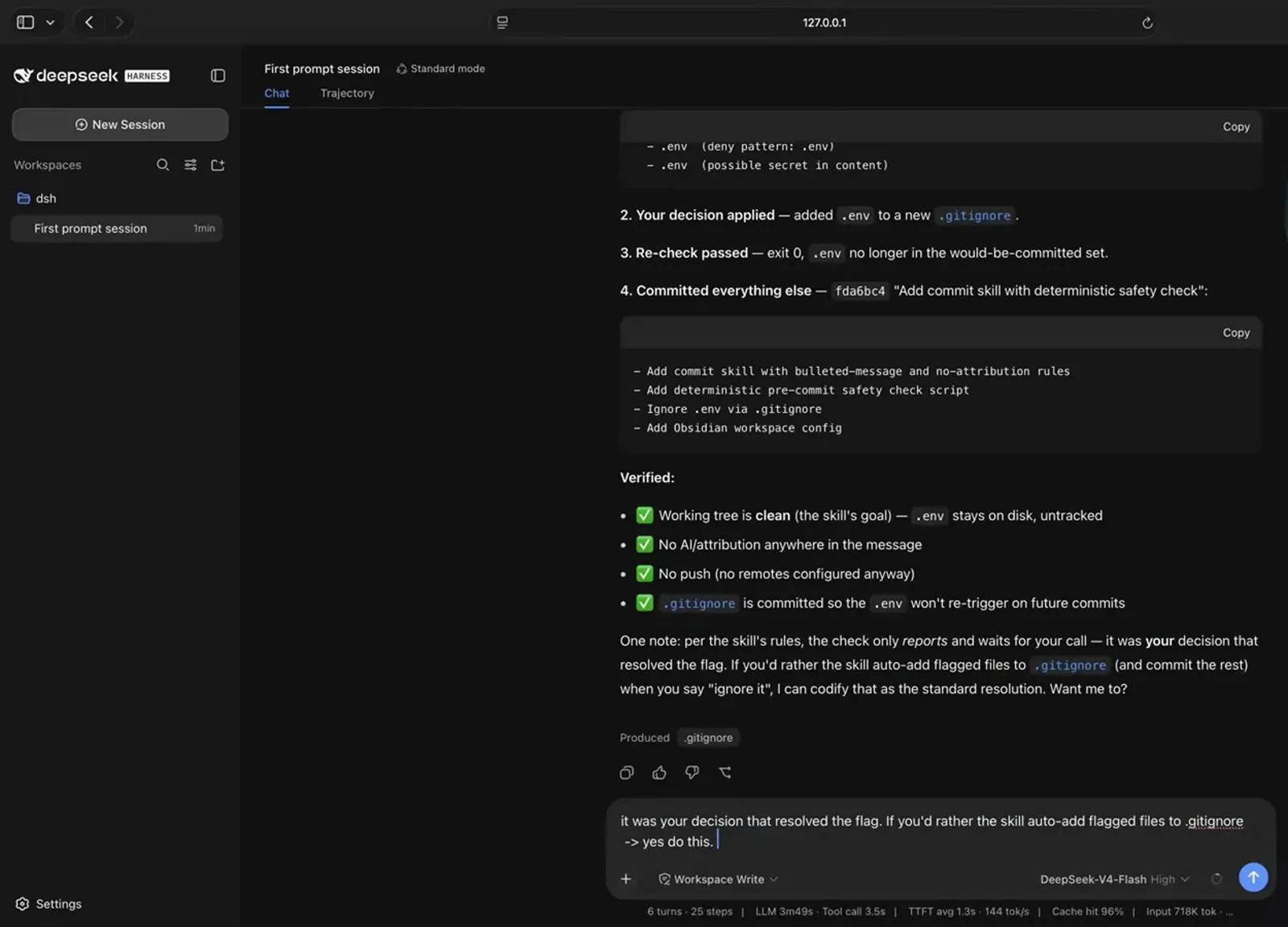This screenshot has height=927, width=1288.
Task: Click the 'Verified:' heading
Action: point(647,478)
